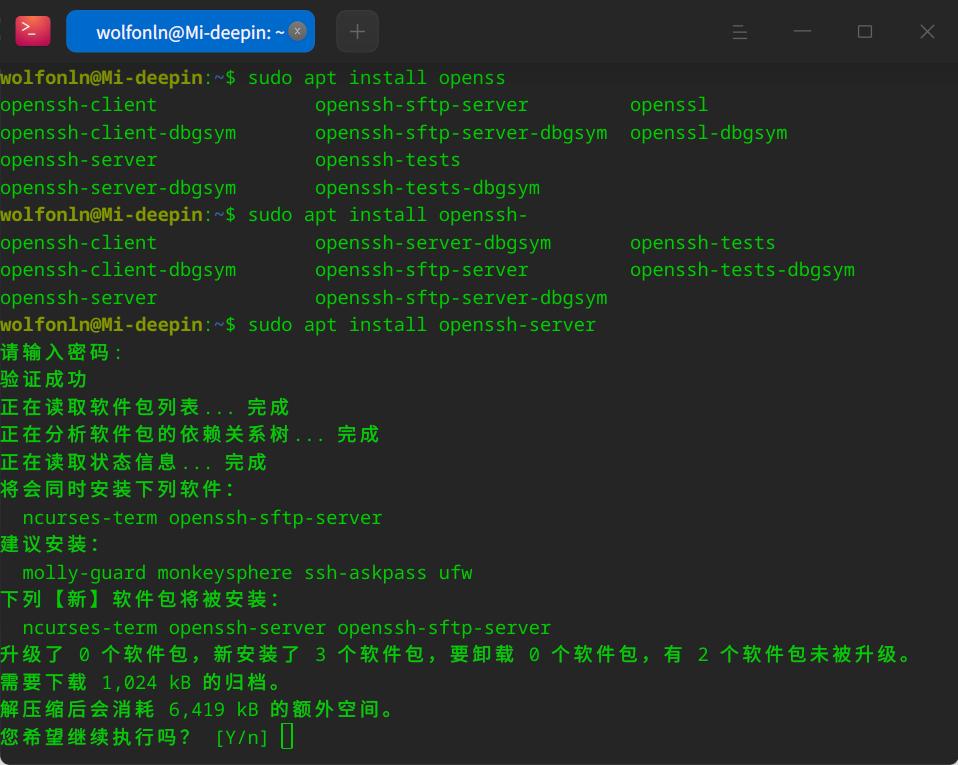Click the 'sudo apt install openss' command line
This screenshot has width=958, height=765.
click(x=376, y=78)
